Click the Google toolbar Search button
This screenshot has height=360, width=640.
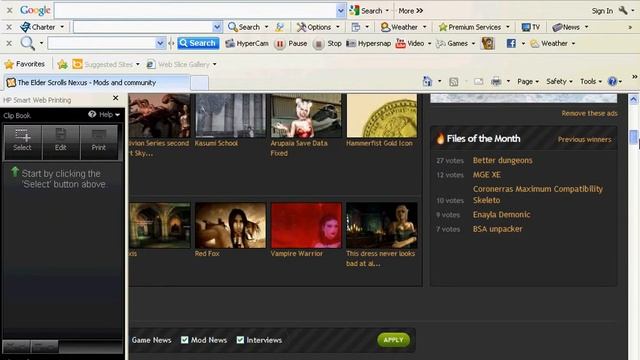(366, 11)
